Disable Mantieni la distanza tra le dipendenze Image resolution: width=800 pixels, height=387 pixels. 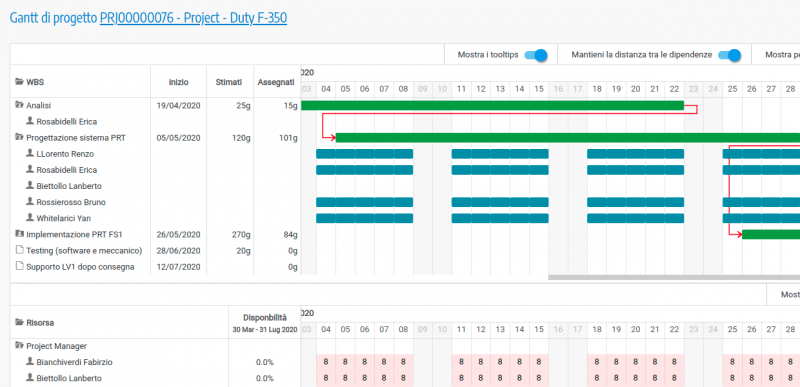(x=729, y=55)
